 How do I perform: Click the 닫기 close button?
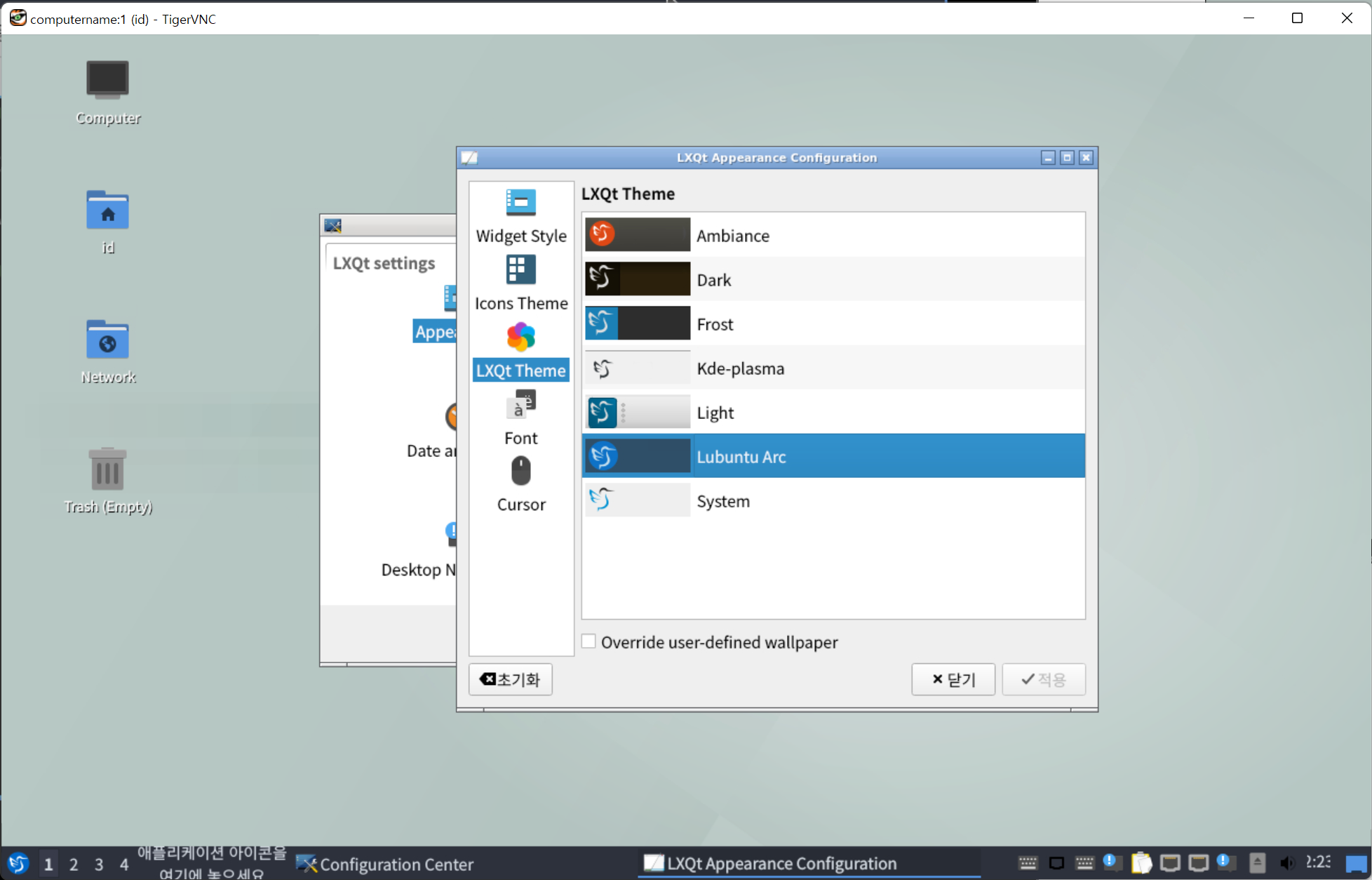point(953,679)
